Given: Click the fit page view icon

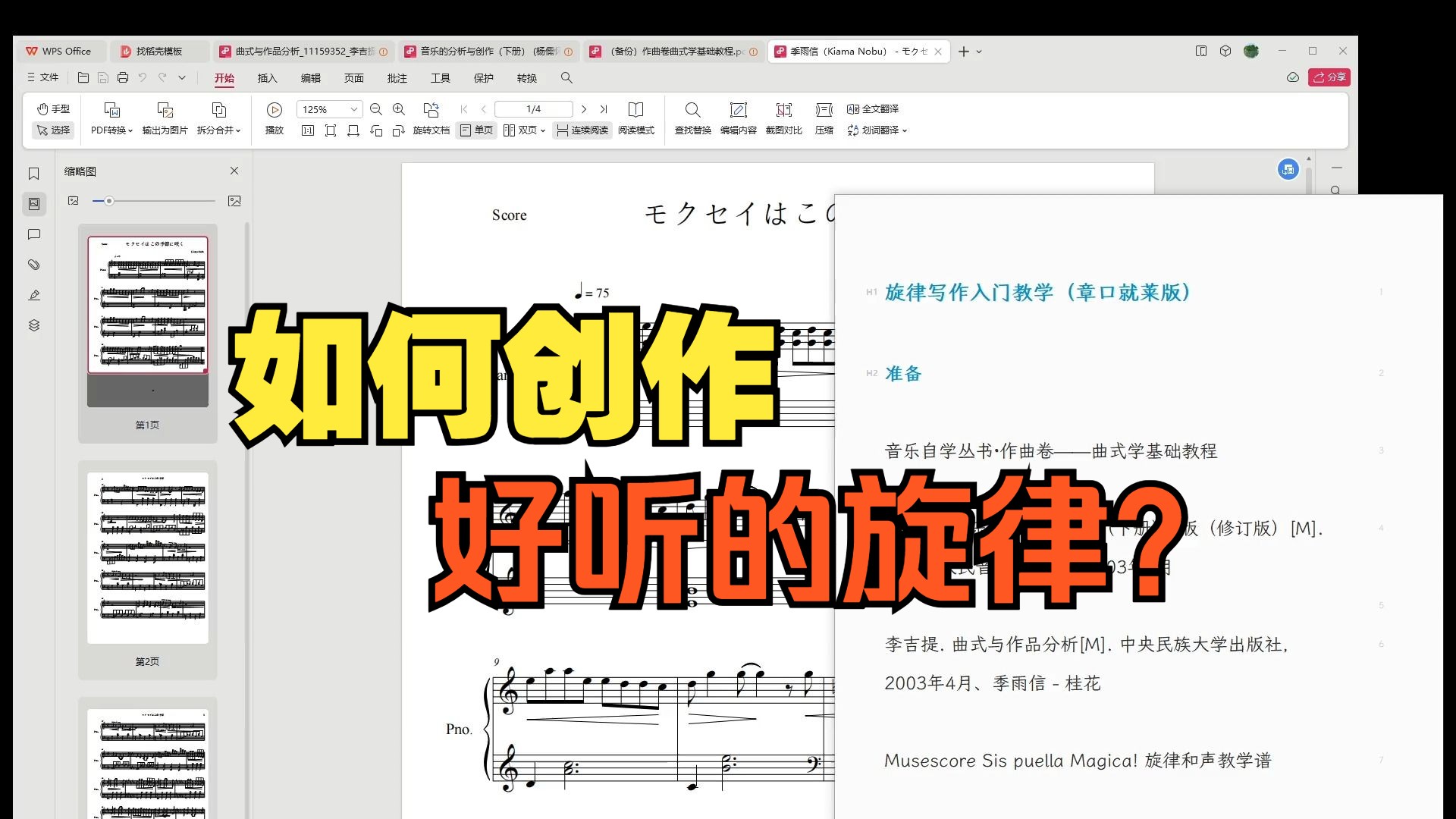Looking at the screenshot, I should (x=331, y=130).
